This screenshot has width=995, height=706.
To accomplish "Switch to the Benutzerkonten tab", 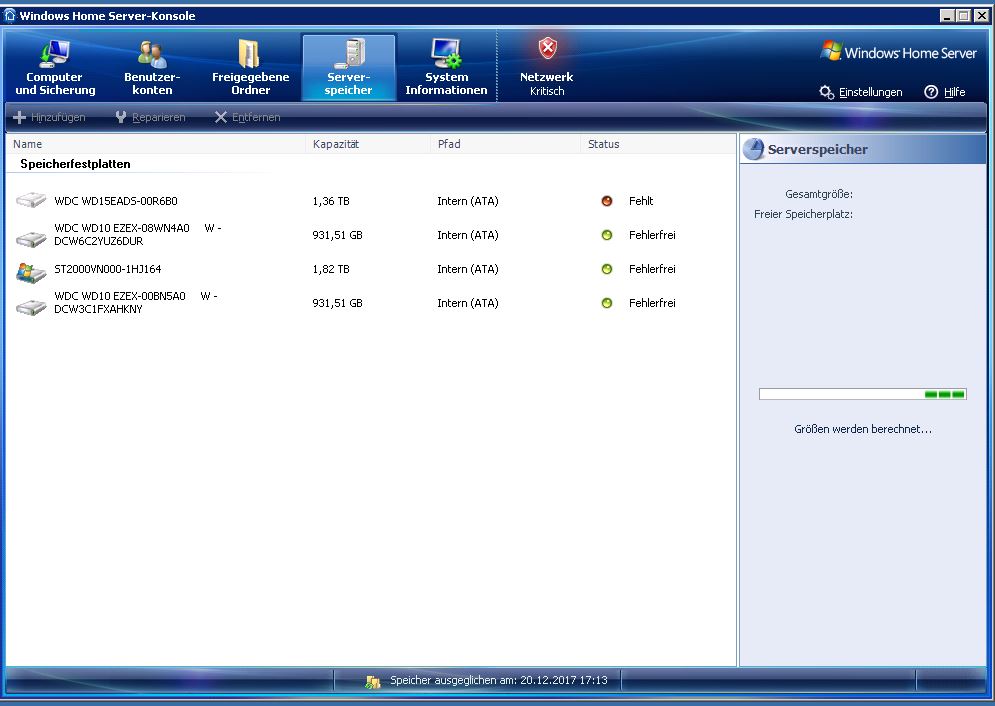I will [x=152, y=68].
